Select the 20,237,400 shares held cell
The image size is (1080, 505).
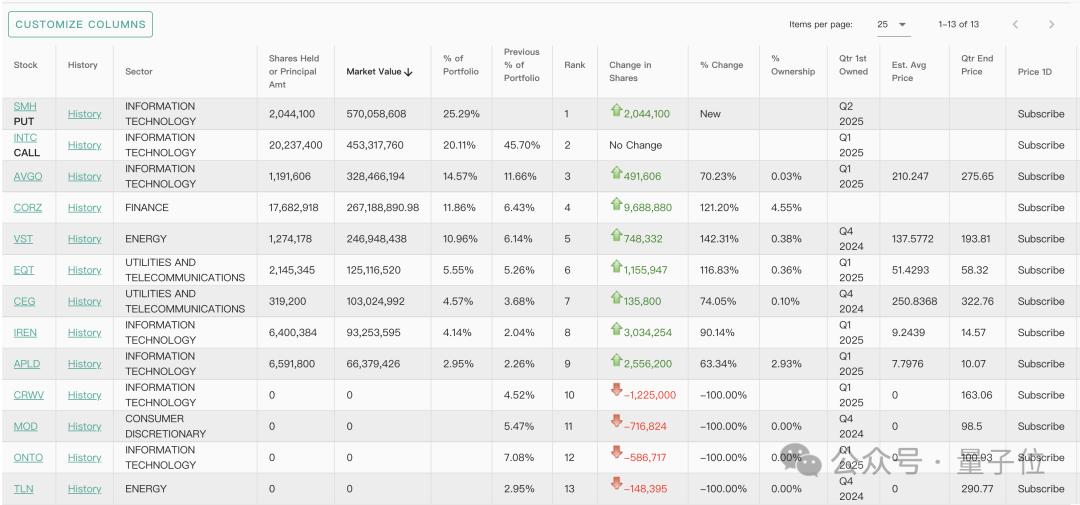click(295, 145)
